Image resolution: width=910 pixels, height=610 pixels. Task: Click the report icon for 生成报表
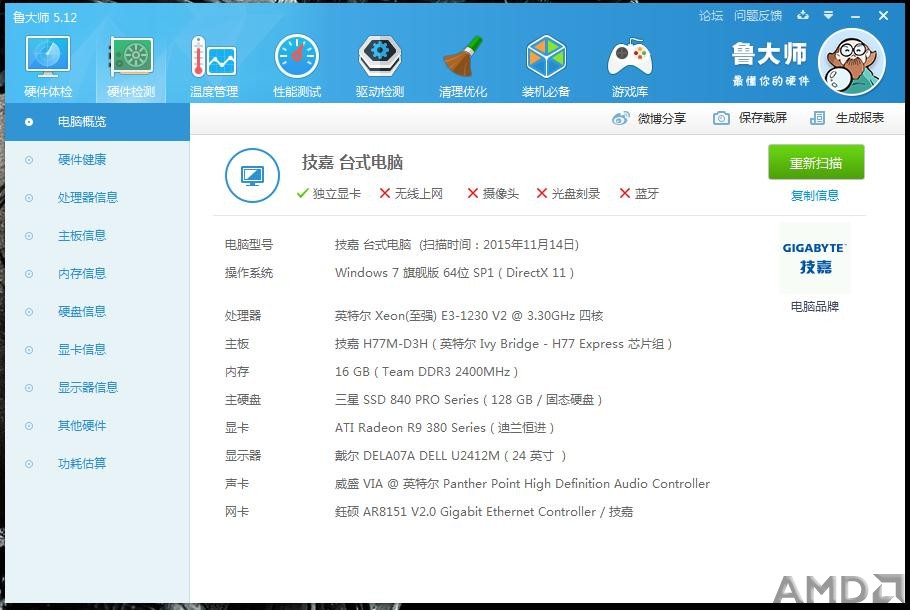tap(817, 118)
